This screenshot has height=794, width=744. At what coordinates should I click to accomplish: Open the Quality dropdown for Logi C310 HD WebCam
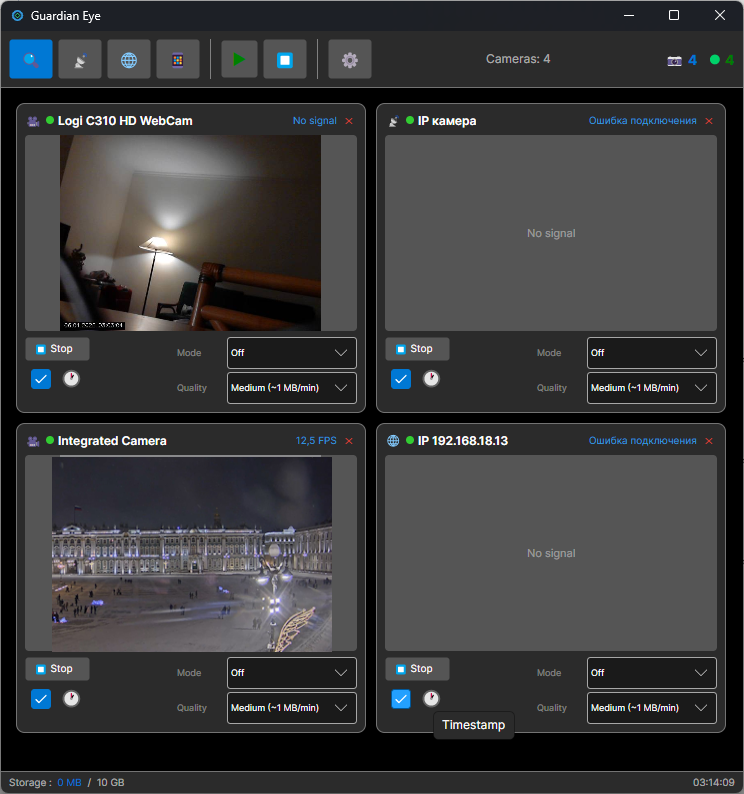292,388
